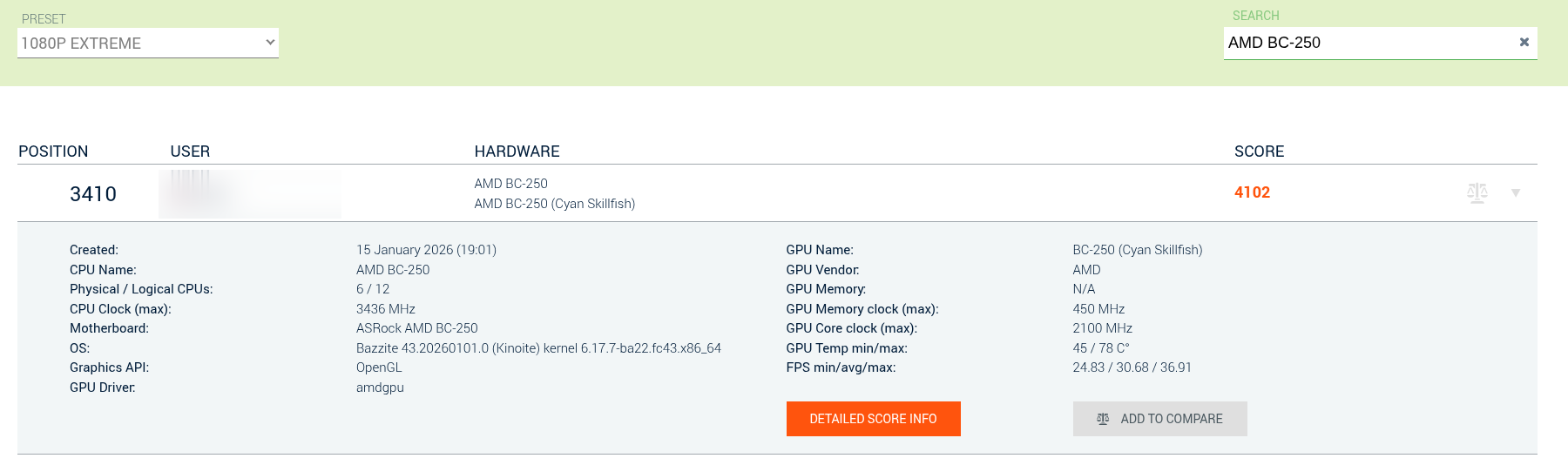The width and height of the screenshot is (1568, 465).
Task: Select GPU Vendor value AMD
Action: (x=1086, y=270)
